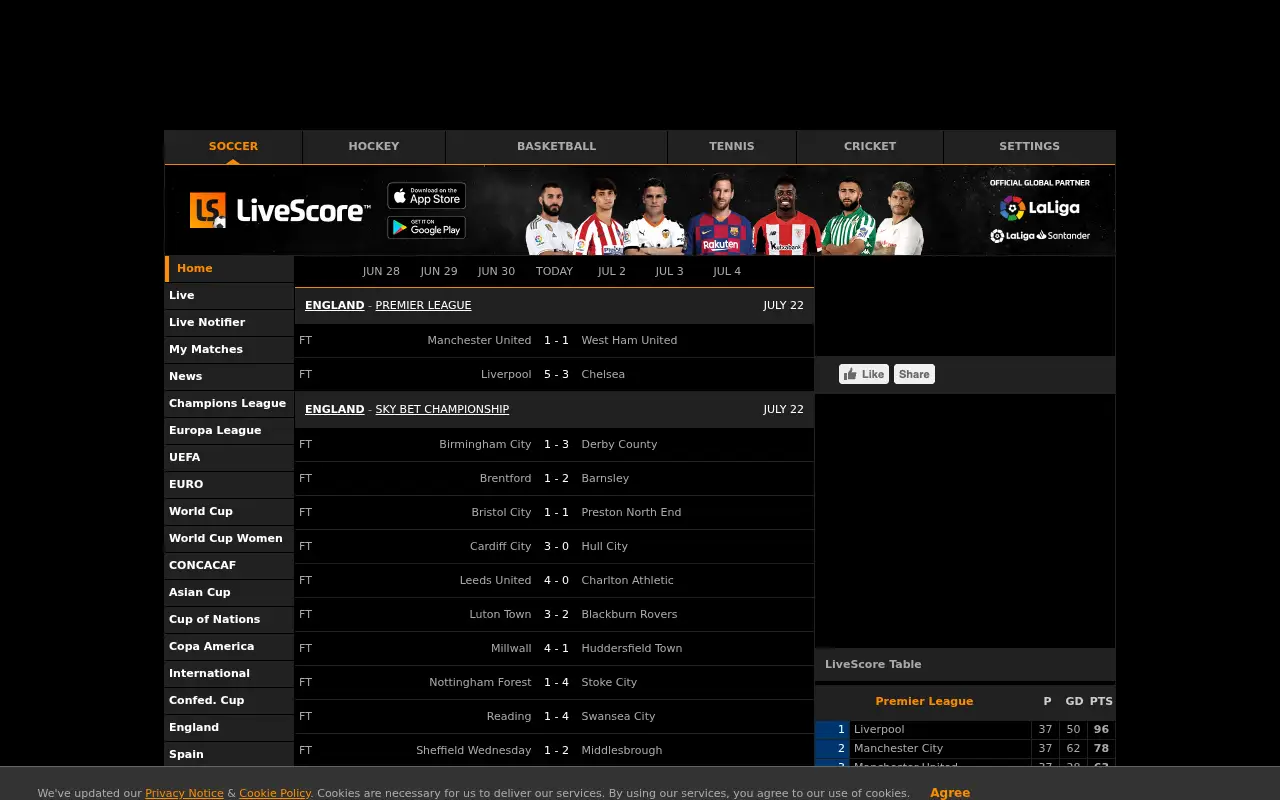Open Live Notifier in the sidebar
The image size is (1280, 800).
coord(229,322)
